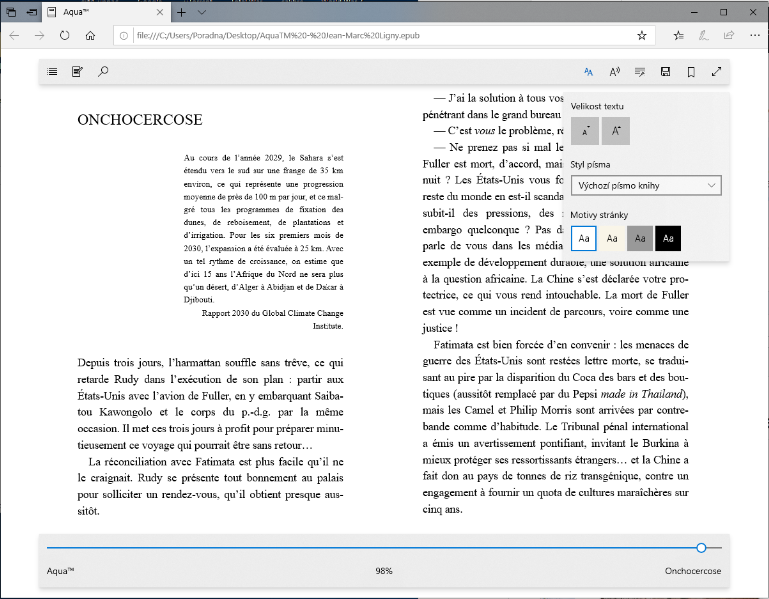
Task: Select the sepia page theme
Action: pos(612,238)
